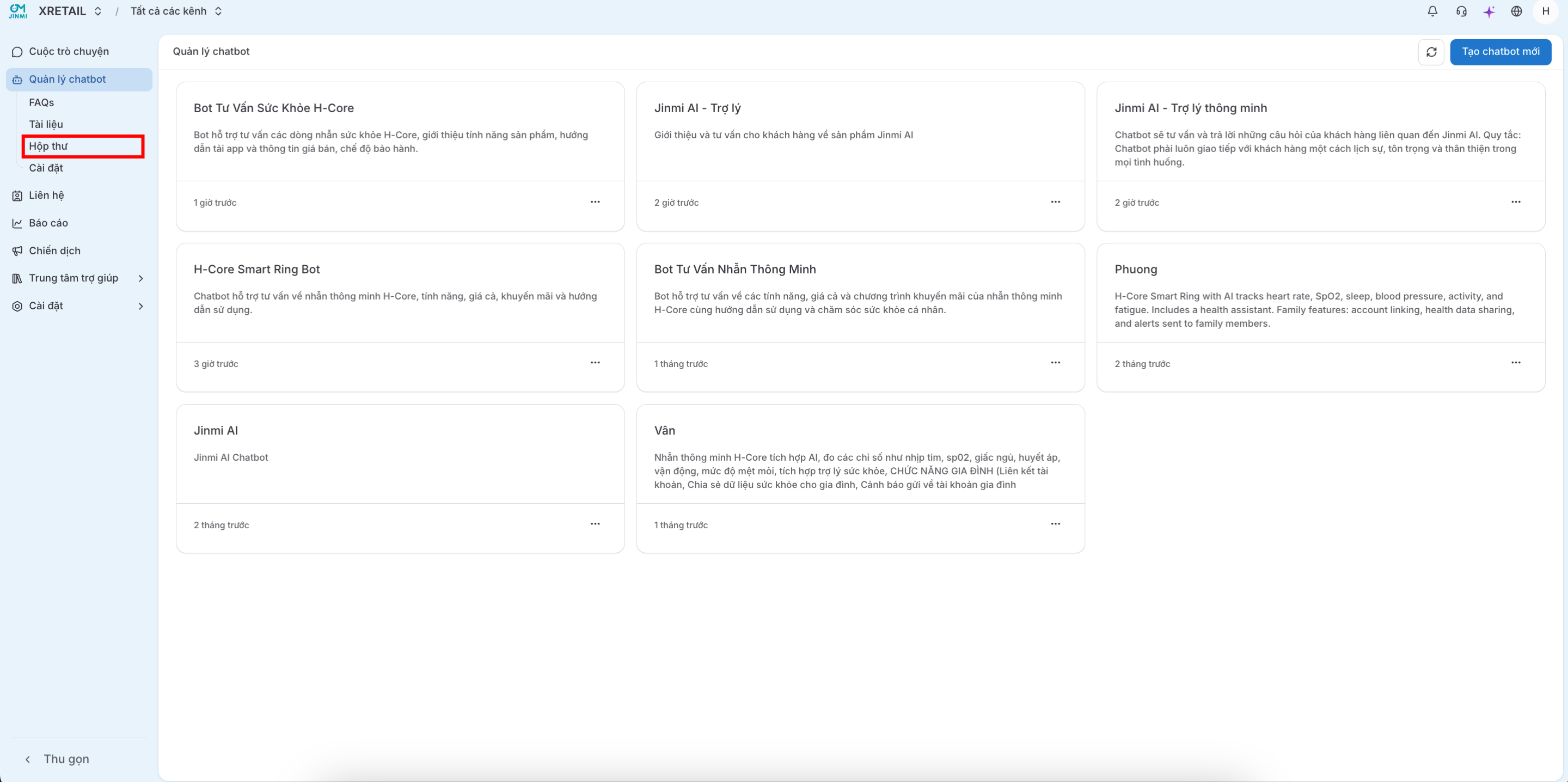Click the Quản lý chatbot page heading
This screenshot has width=1568, height=782.
[211, 52]
